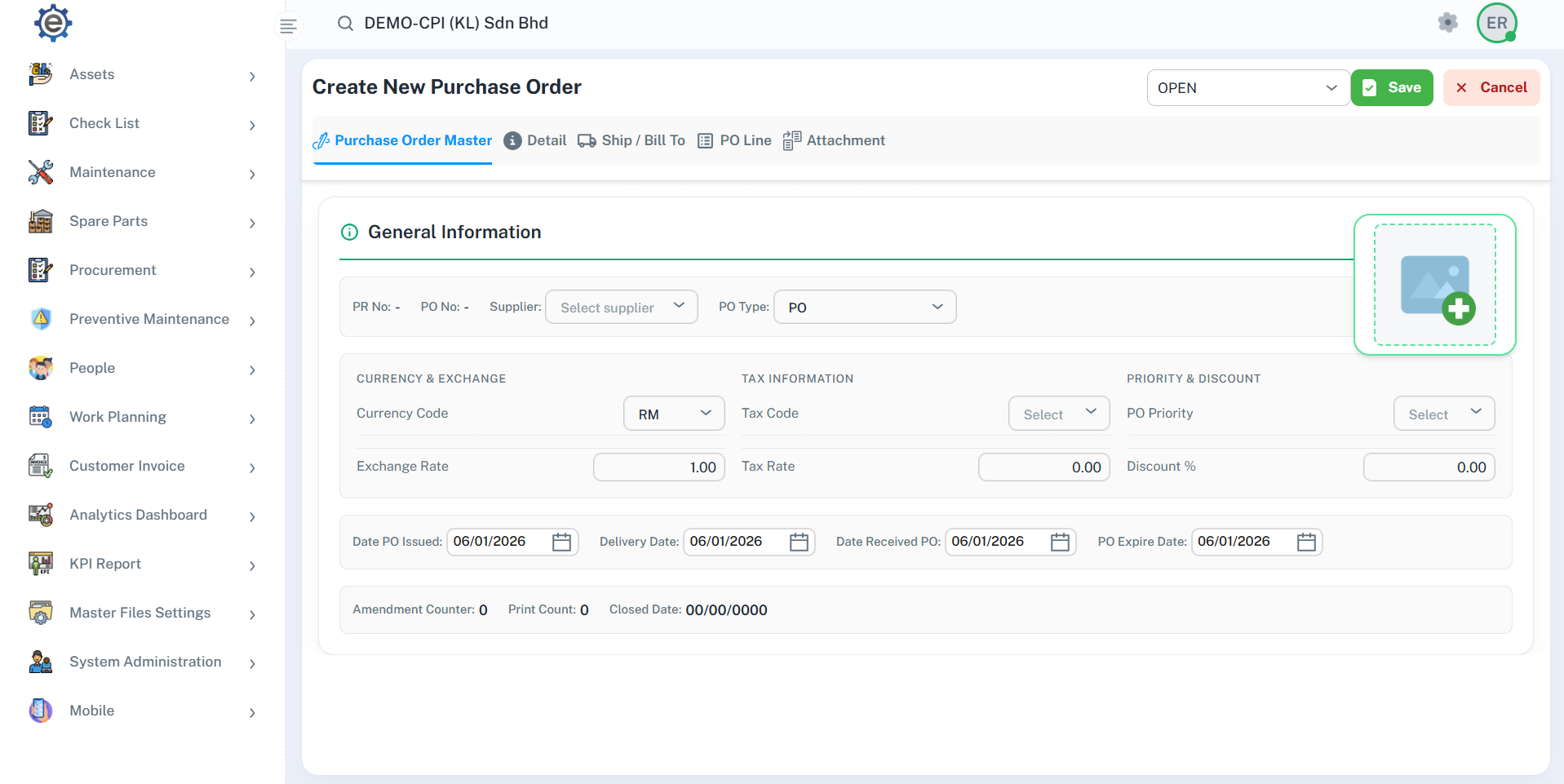Switch to the Ship / Bill To tab
This screenshot has height=784, width=1564.
coord(631,140)
